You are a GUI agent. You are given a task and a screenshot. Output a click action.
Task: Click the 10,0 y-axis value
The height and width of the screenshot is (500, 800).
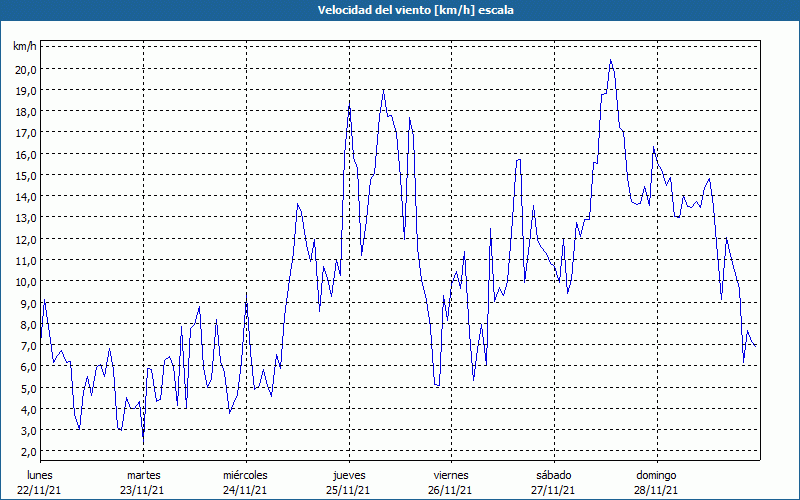click(26, 282)
